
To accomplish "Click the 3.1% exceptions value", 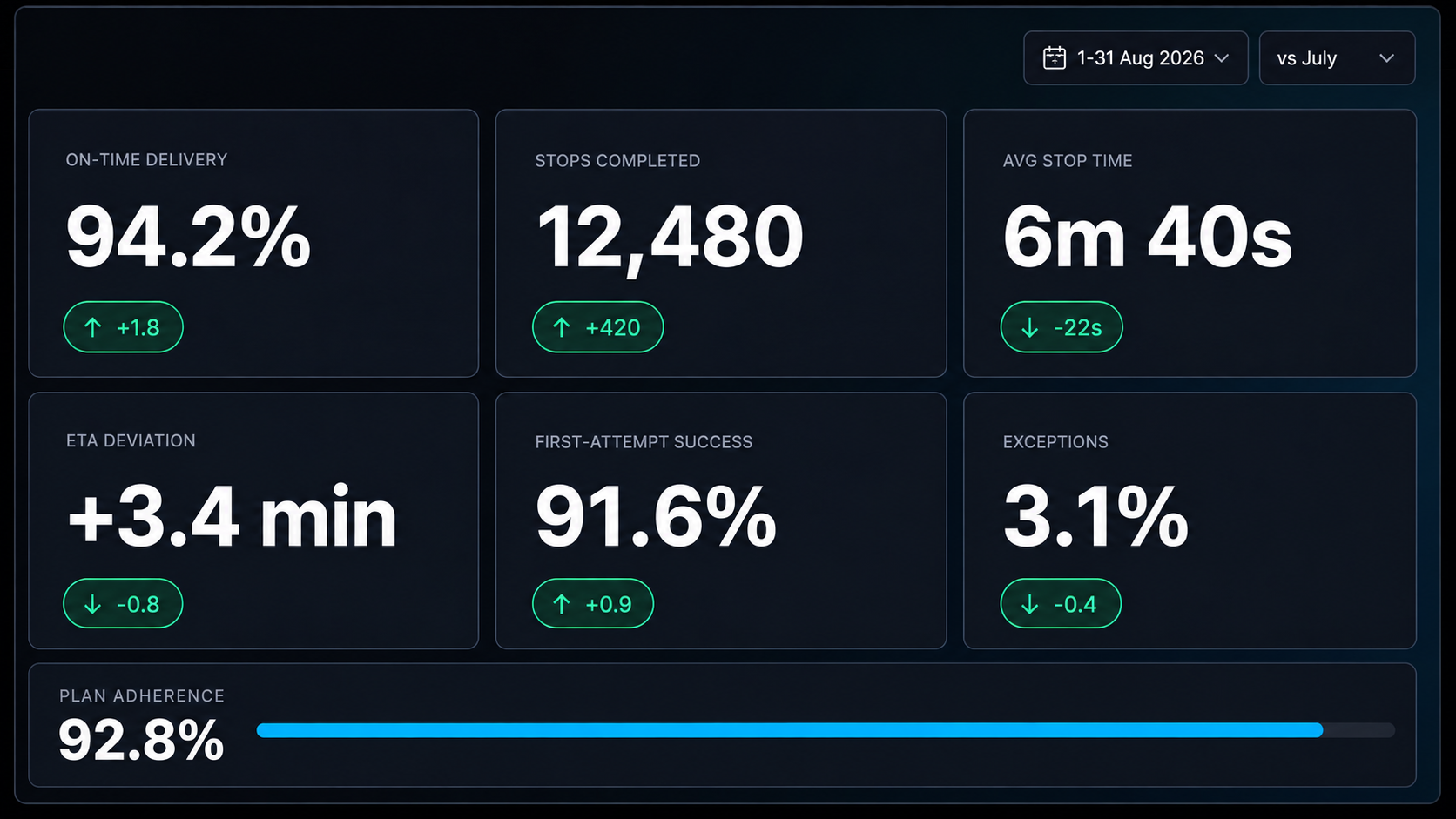I will coord(1095,518).
